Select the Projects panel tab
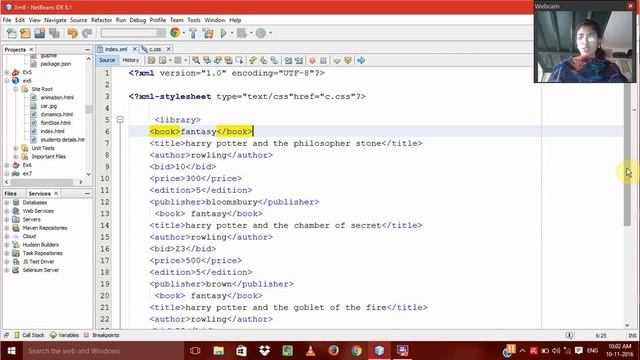 click(15, 49)
